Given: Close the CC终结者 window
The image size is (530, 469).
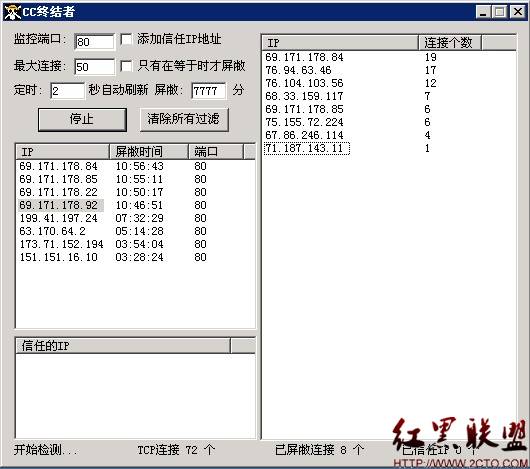Looking at the screenshot, I should tap(517, 12).
